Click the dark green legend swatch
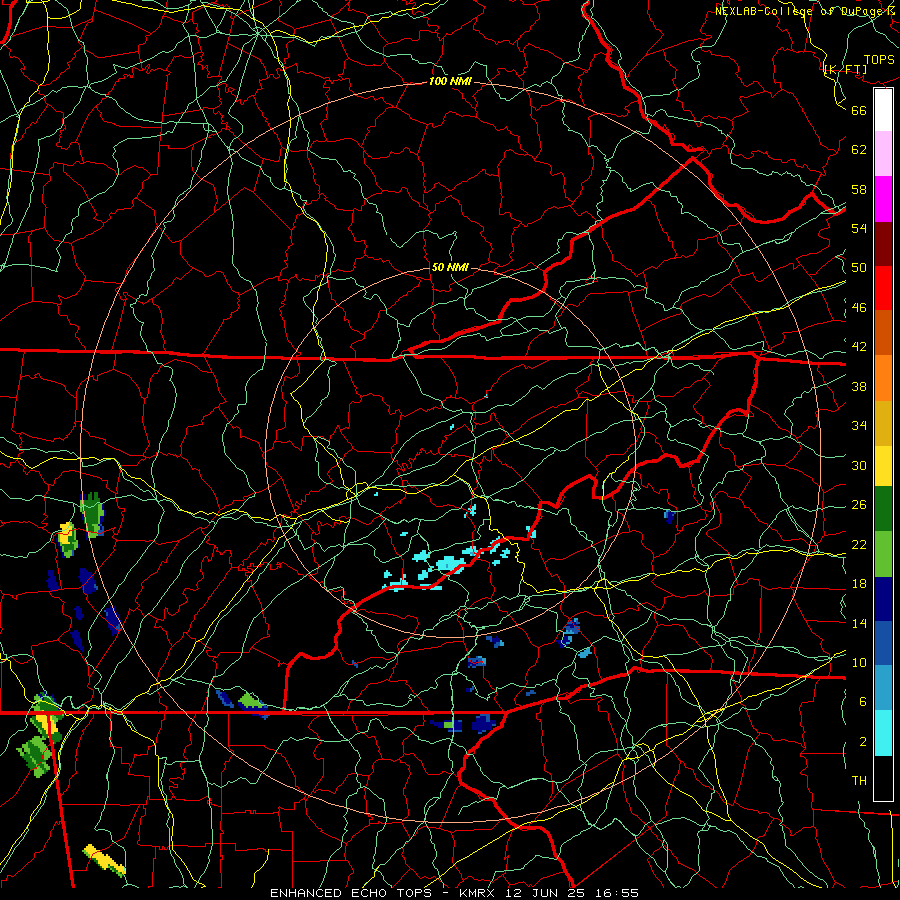 coord(883,509)
